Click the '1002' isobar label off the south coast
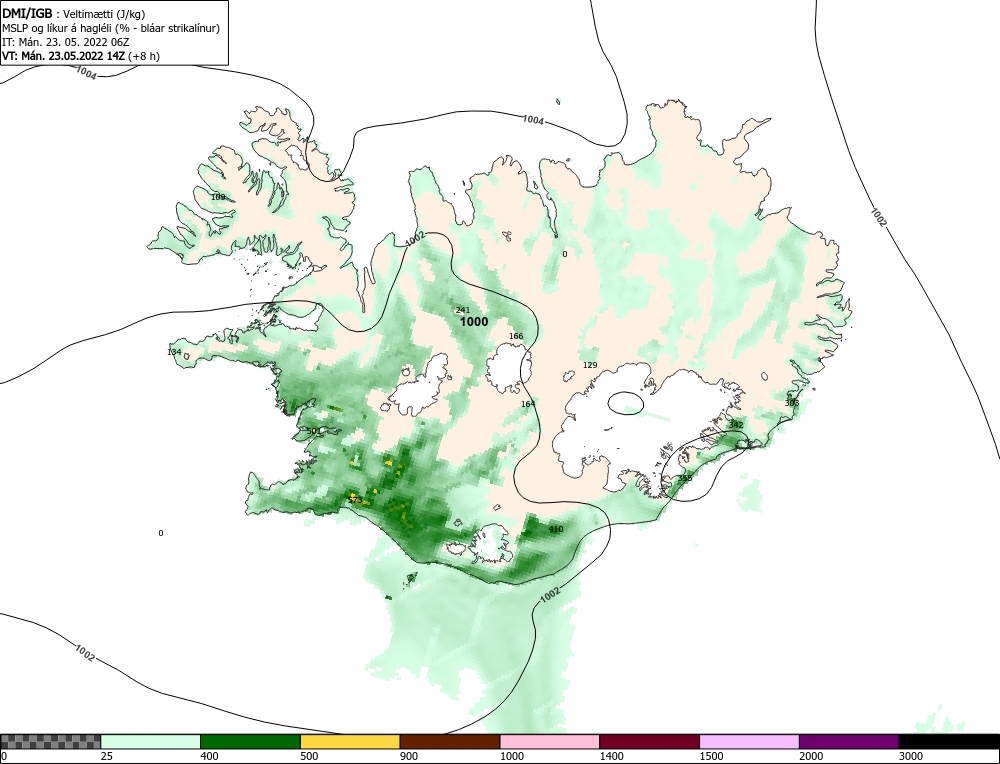 coord(550,595)
